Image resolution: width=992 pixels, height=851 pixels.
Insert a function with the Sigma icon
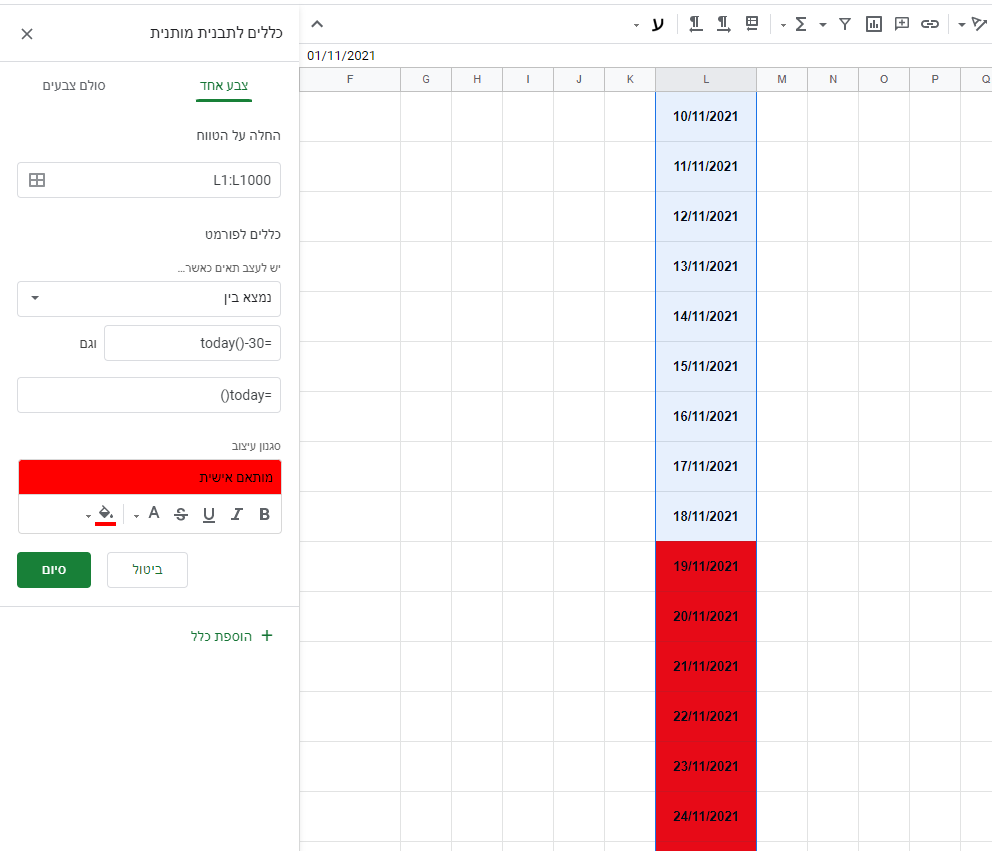tap(801, 24)
